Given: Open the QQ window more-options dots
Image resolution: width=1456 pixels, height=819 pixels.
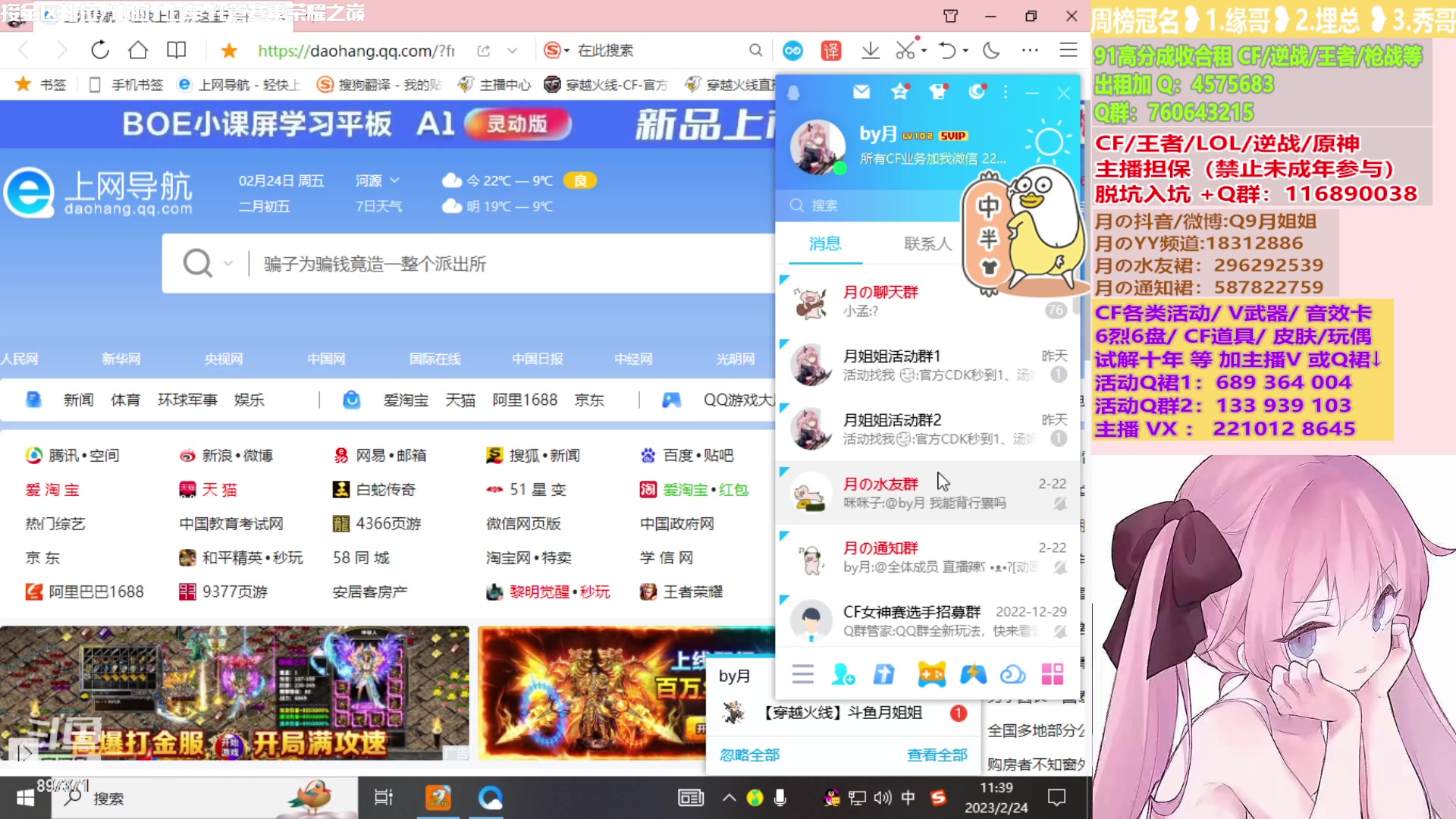Looking at the screenshot, I should click(x=1006, y=92).
